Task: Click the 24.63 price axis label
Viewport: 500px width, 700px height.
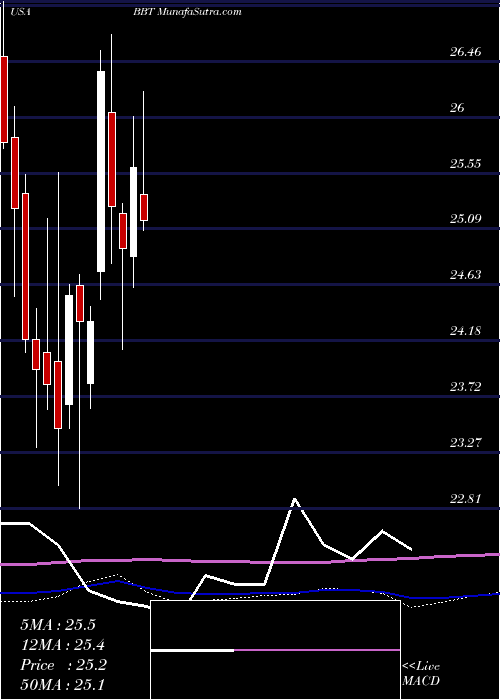Action: (465, 275)
